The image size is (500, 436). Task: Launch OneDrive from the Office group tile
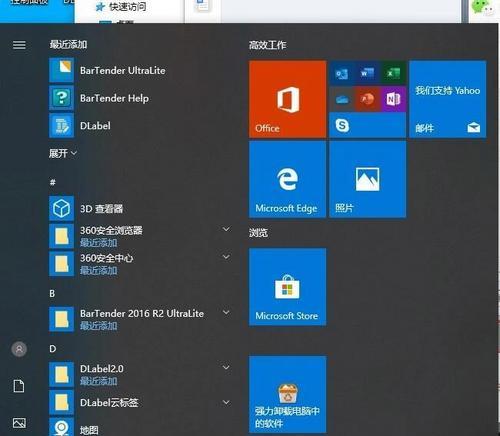point(342,99)
